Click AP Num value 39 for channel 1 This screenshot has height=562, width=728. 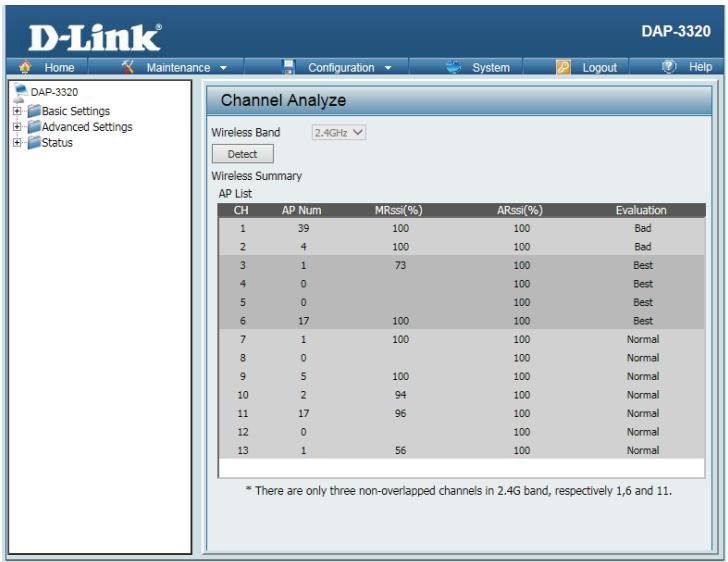click(303, 228)
